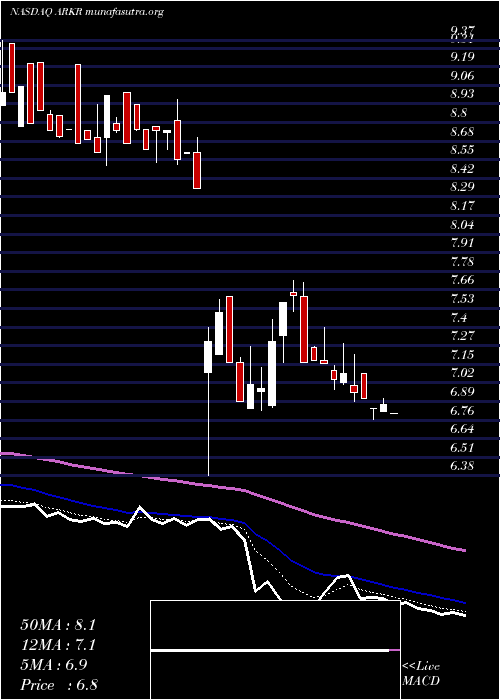This screenshot has width=500, height=700.
Task: Click the candle with the long lower wick
Action: [208, 401]
